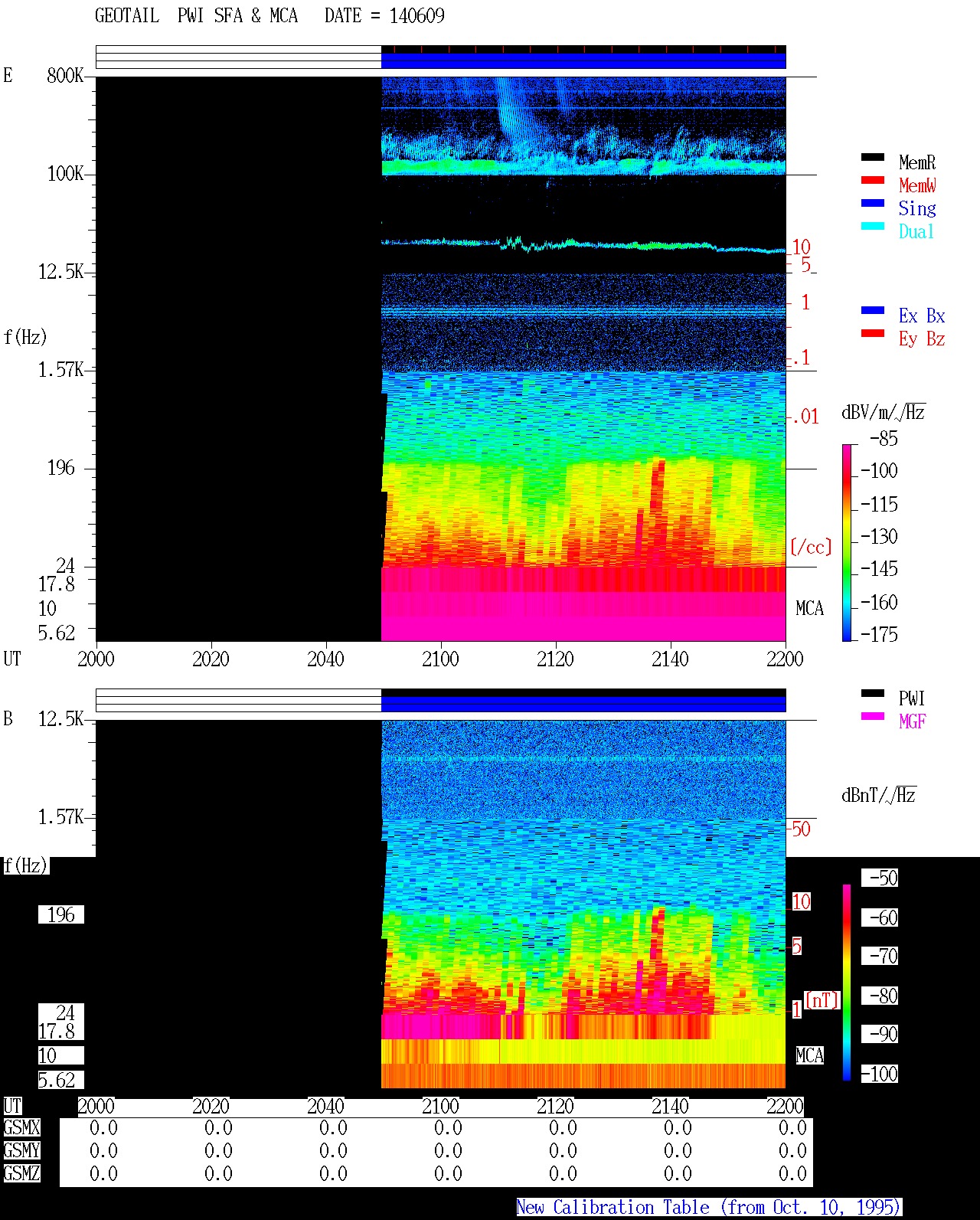Click the 2120 time tick under E panel

pyautogui.click(x=555, y=659)
